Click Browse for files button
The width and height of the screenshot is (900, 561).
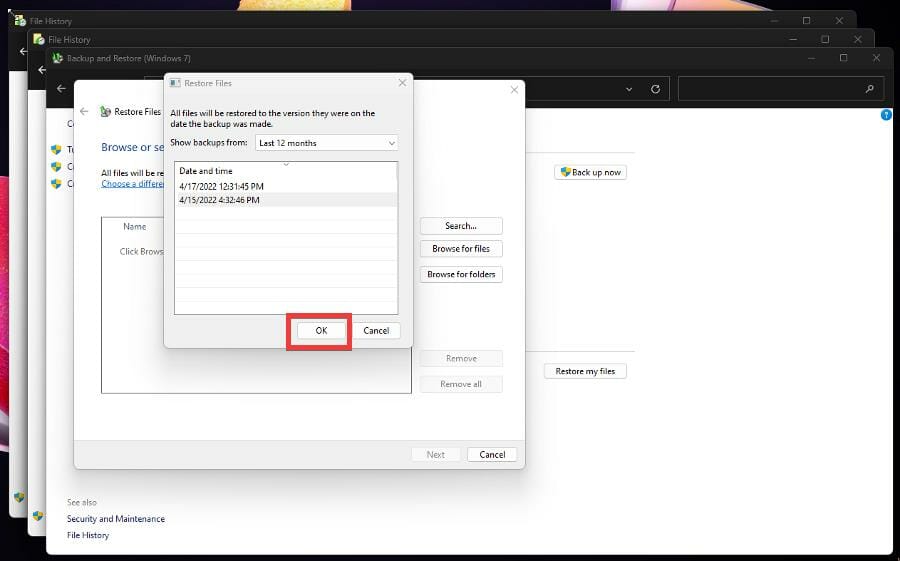[x=461, y=249]
